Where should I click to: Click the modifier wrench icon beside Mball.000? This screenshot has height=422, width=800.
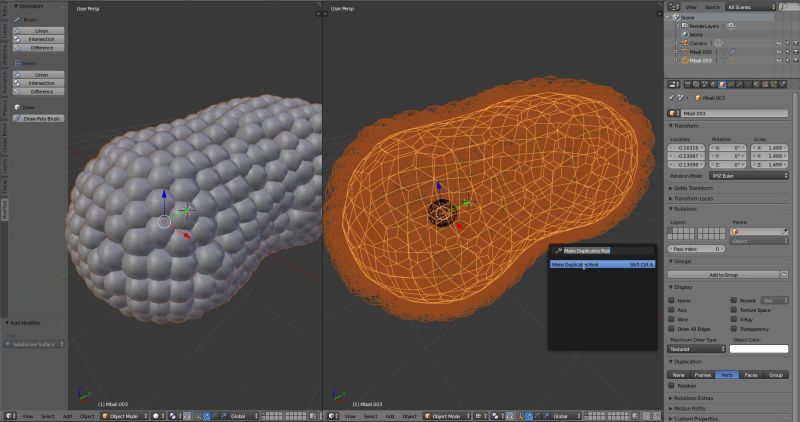pos(733,52)
